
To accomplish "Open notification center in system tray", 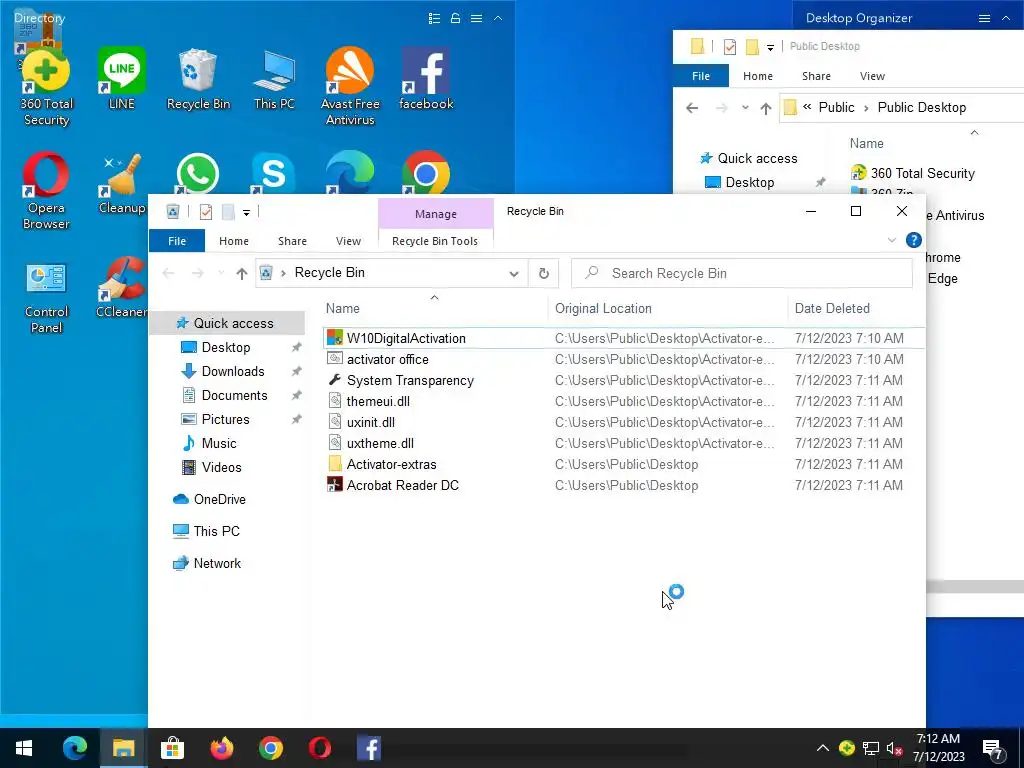I will 993,749.
